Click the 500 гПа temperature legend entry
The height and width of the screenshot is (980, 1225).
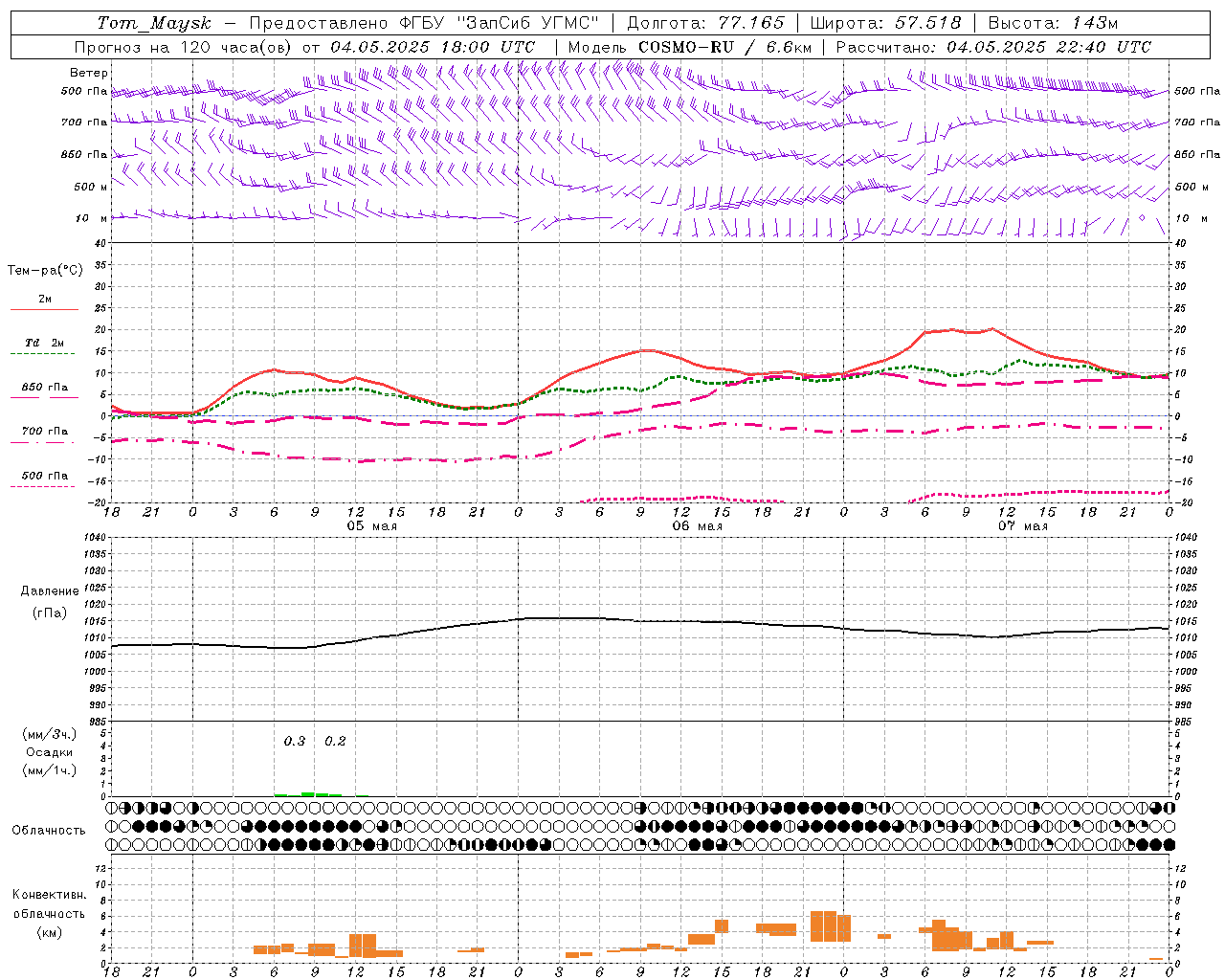click(x=45, y=476)
